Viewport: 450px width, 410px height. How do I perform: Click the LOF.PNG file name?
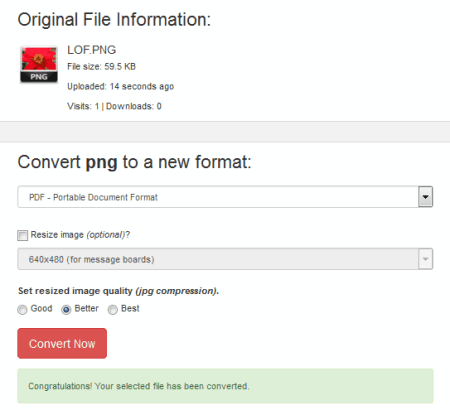click(92, 50)
